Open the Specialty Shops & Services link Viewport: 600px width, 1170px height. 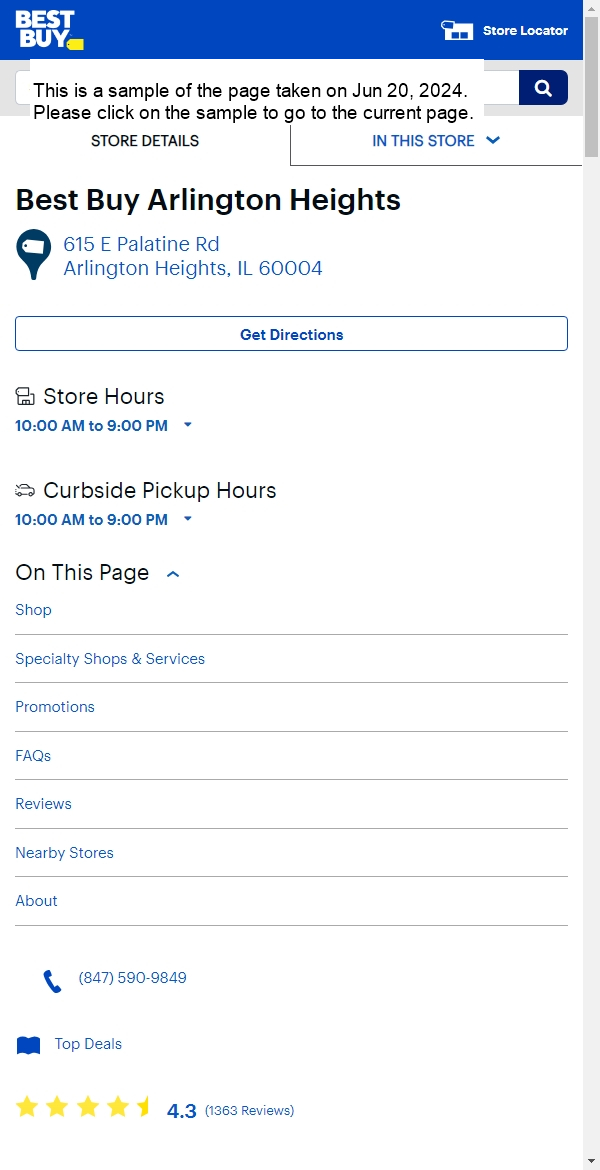pos(110,659)
